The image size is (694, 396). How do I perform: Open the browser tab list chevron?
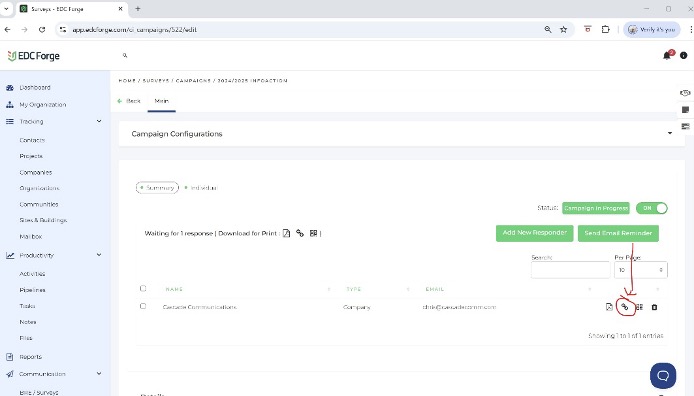click(6, 8)
